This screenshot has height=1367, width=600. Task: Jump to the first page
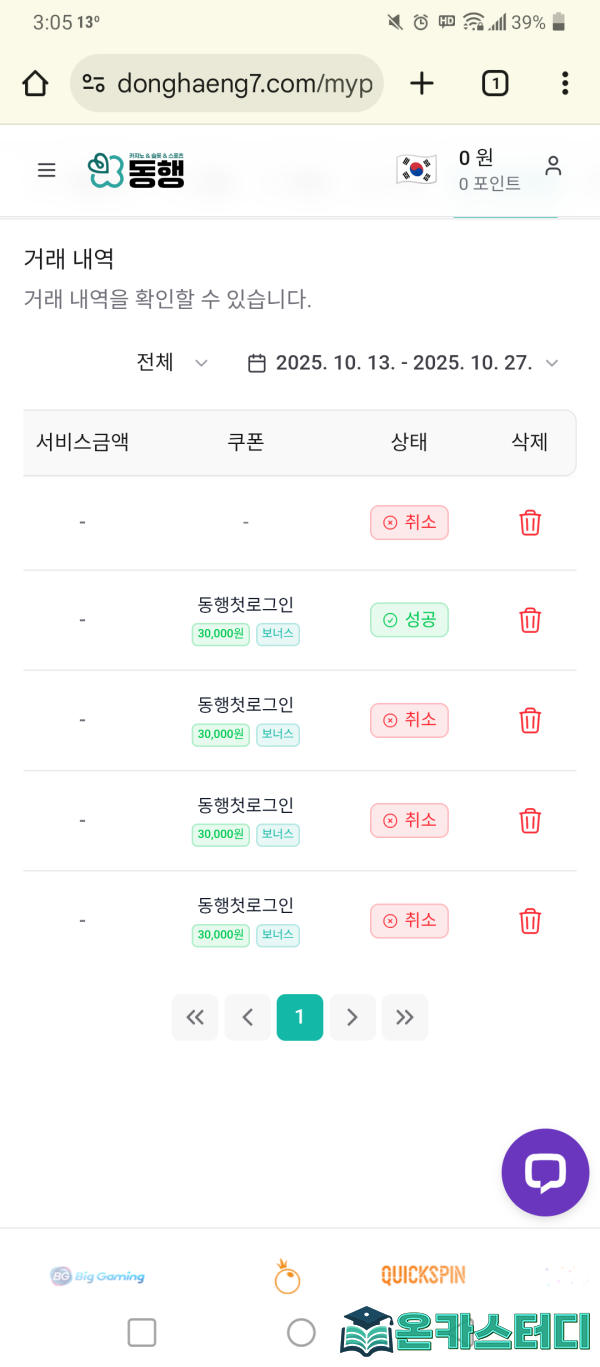[x=195, y=1018]
